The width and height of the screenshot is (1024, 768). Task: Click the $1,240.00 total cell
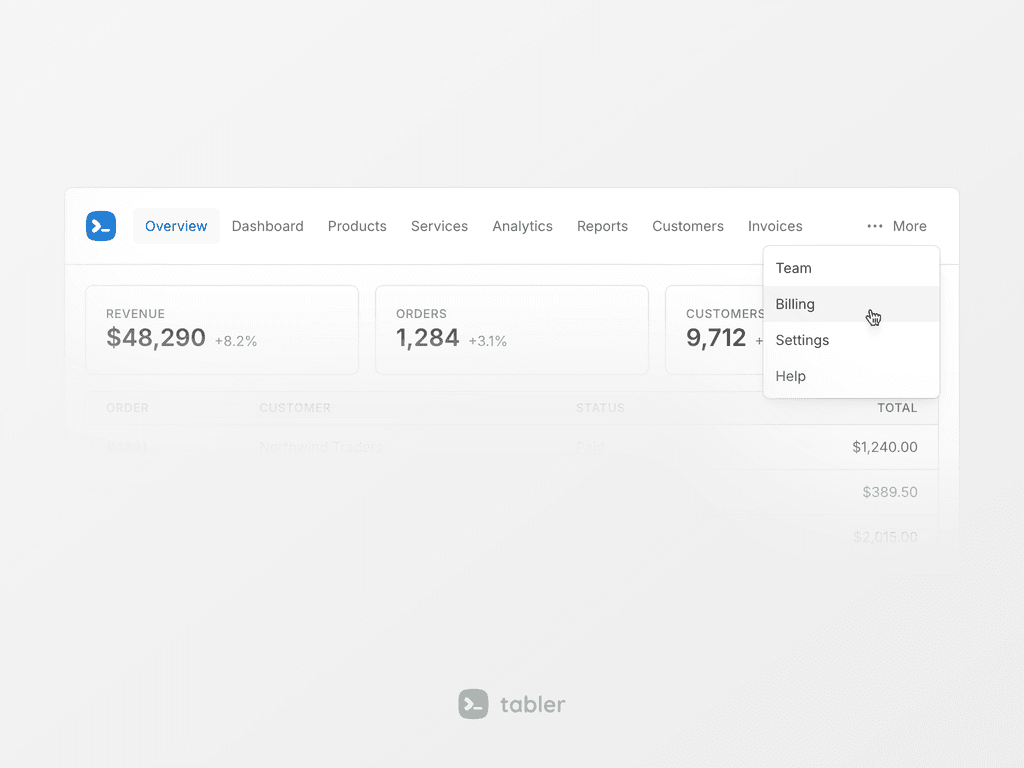click(x=885, y=447)
